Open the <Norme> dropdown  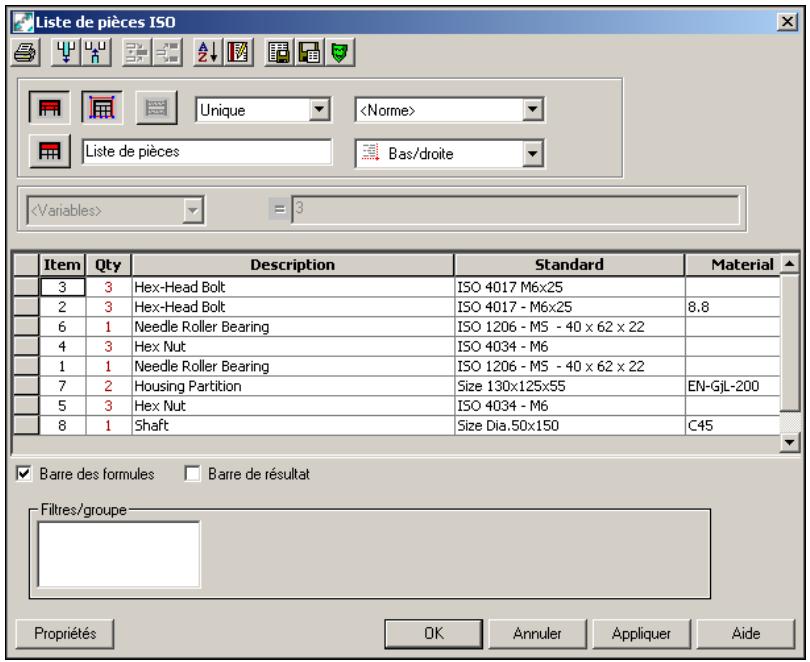532,109
